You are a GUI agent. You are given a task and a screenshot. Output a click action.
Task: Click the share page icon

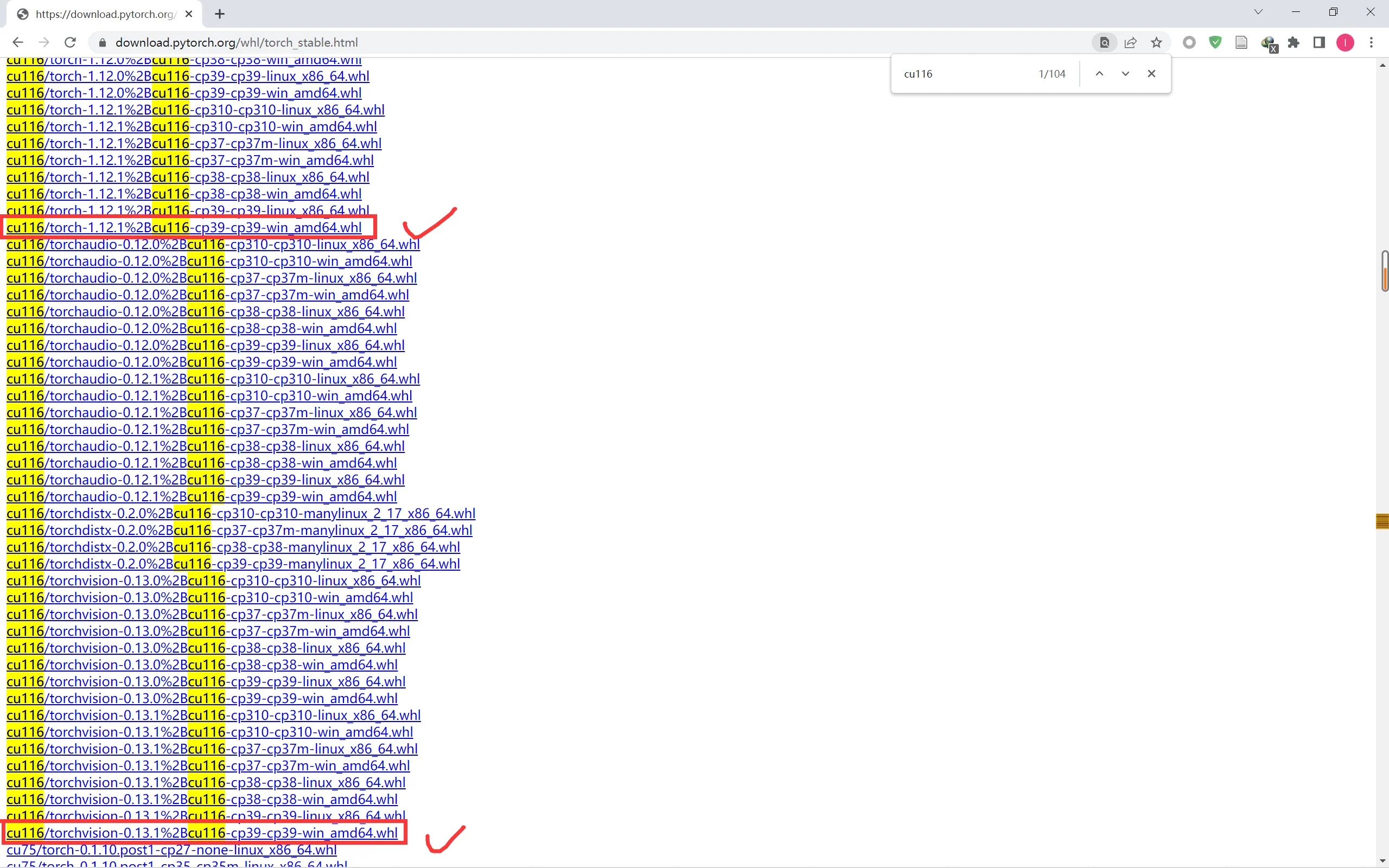coord(1130,42)
